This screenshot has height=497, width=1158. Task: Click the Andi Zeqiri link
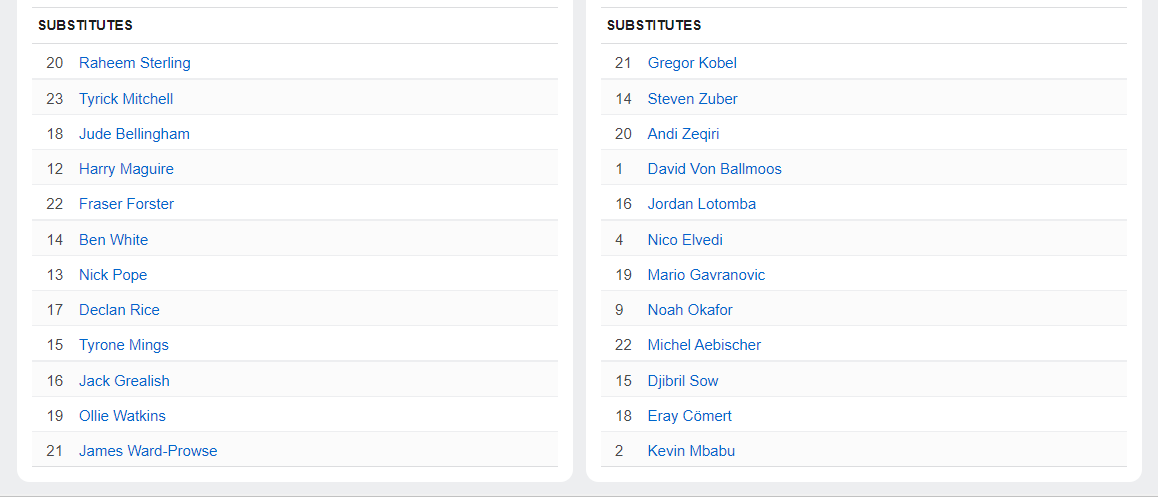point(683,134)
